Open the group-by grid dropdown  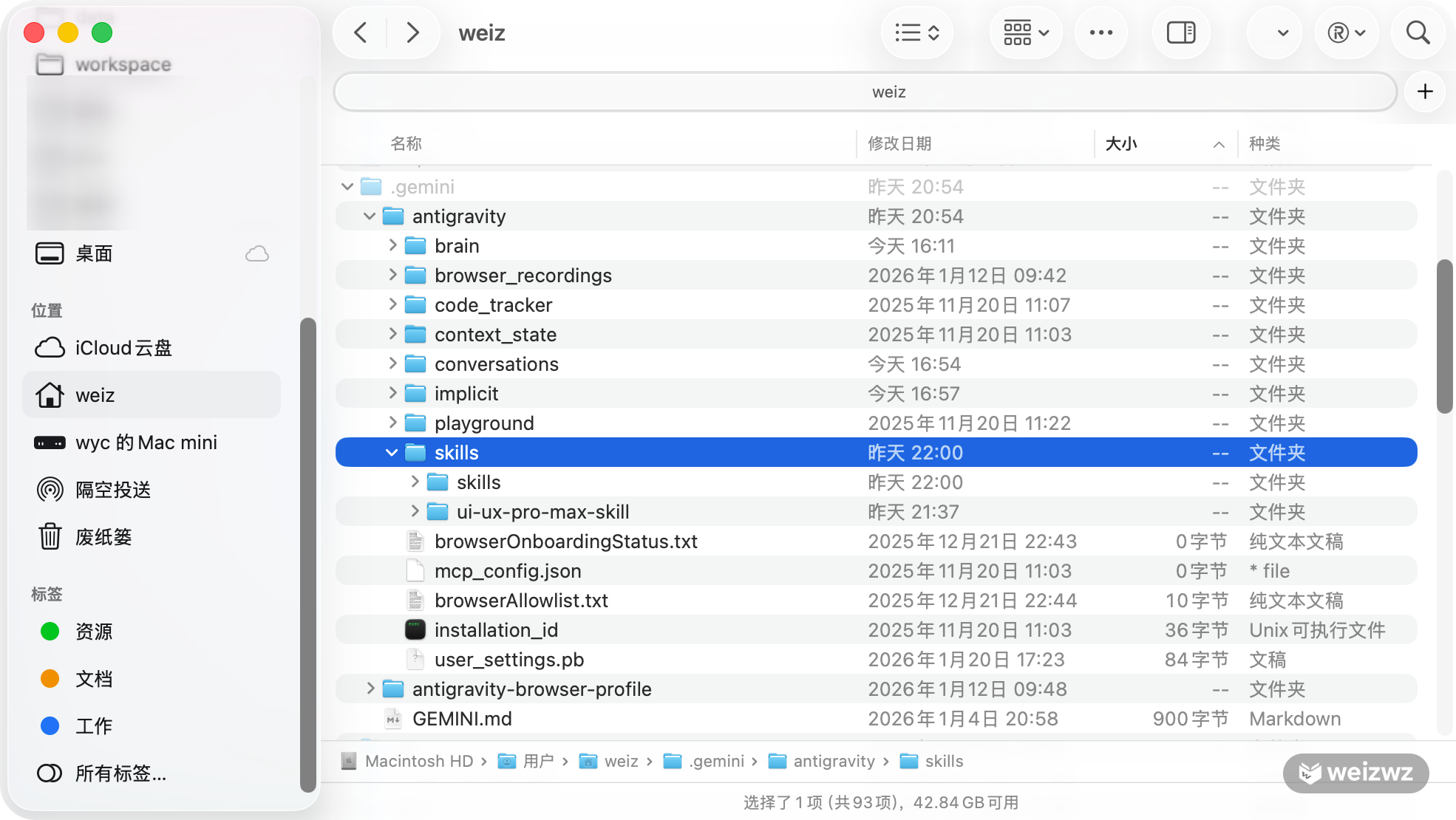click(1025, 33)
